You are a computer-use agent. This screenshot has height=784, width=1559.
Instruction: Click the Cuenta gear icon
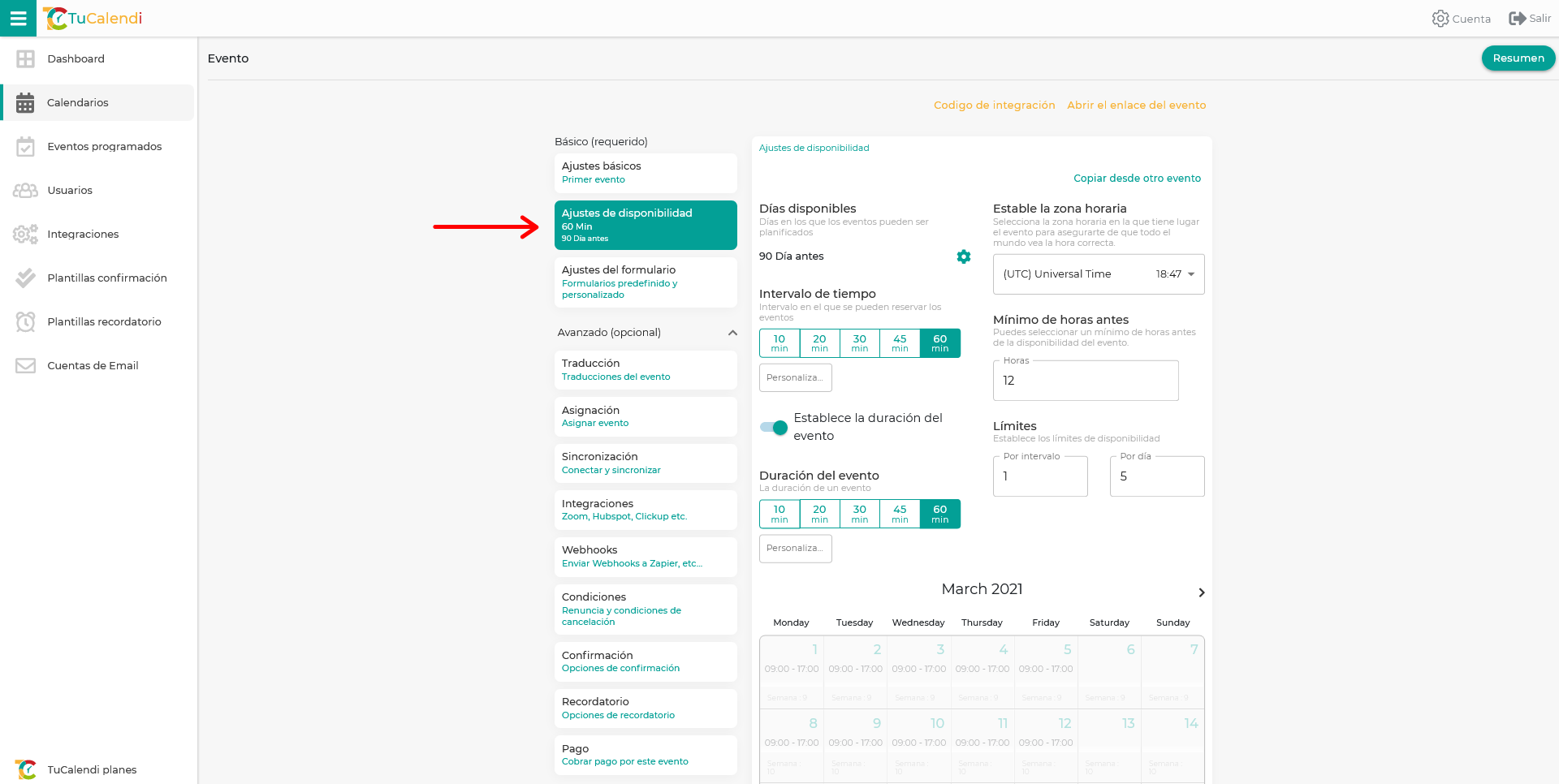click(1440, 19)
